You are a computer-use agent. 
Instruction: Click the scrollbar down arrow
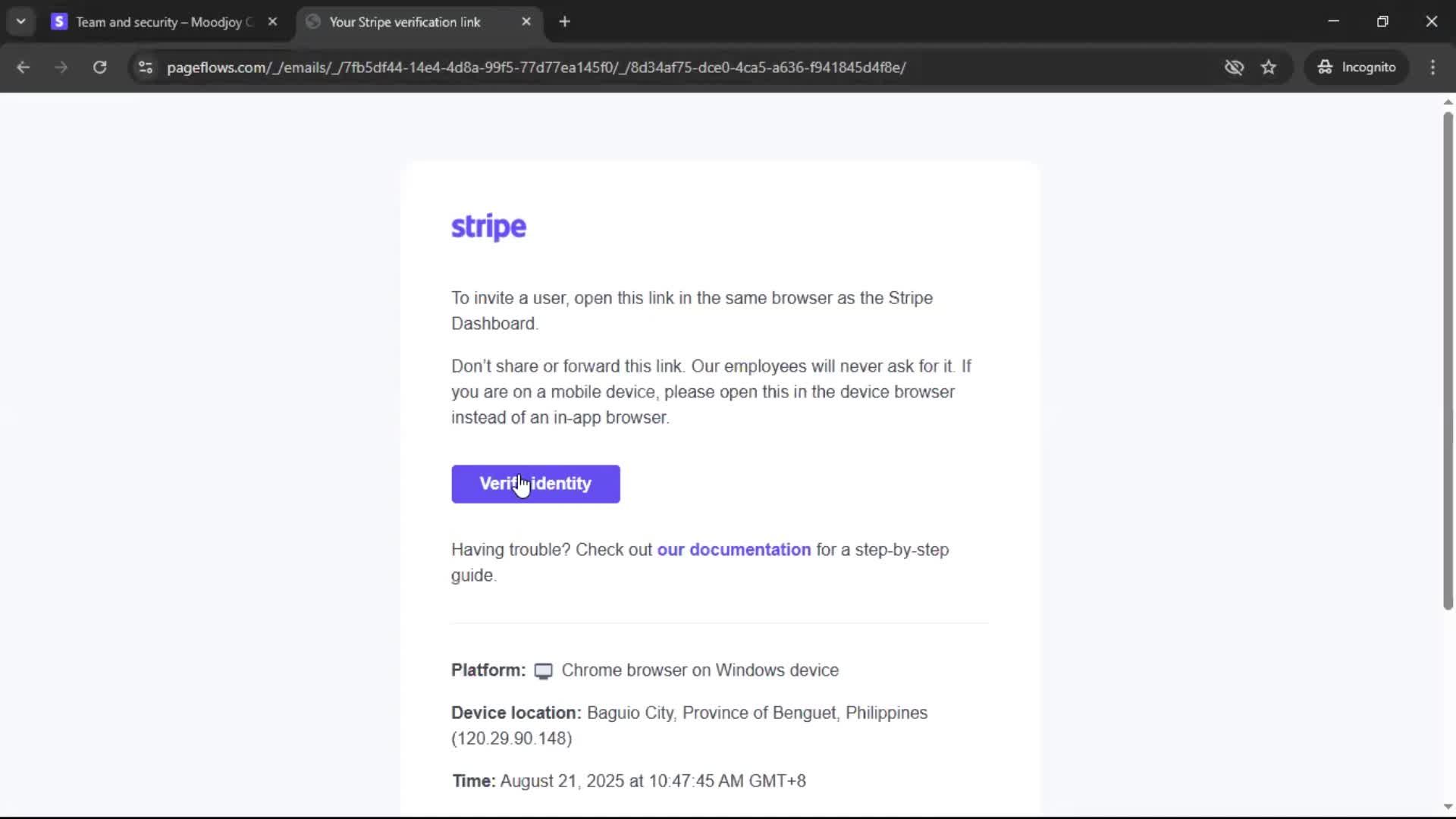[1447, 807]
